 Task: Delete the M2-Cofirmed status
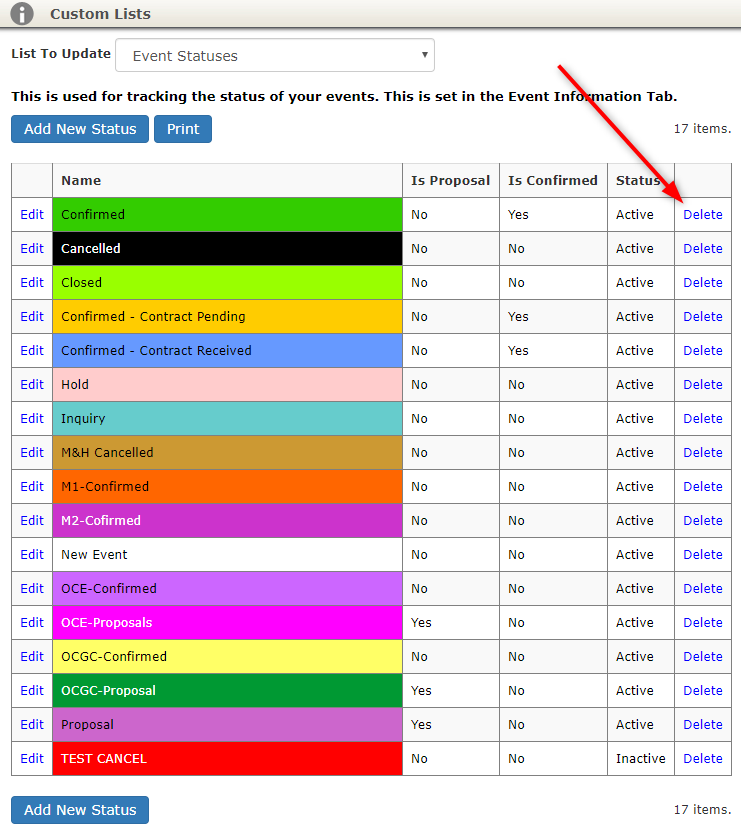click(703, 521)
